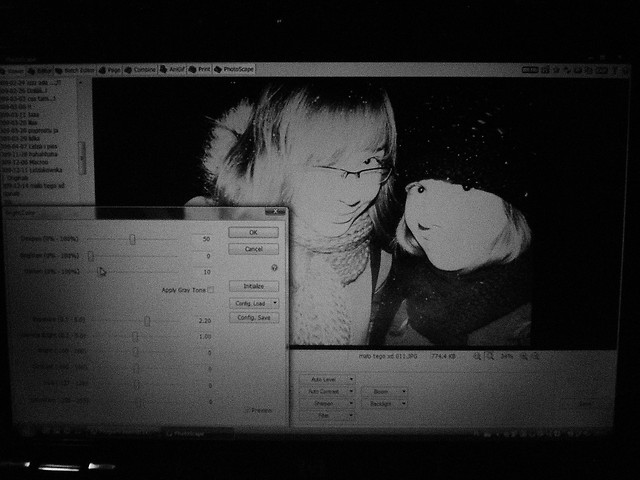This screenshot has width=640, height=480.
Task: Open the Batch Editor tab
Action: (75, 70)
